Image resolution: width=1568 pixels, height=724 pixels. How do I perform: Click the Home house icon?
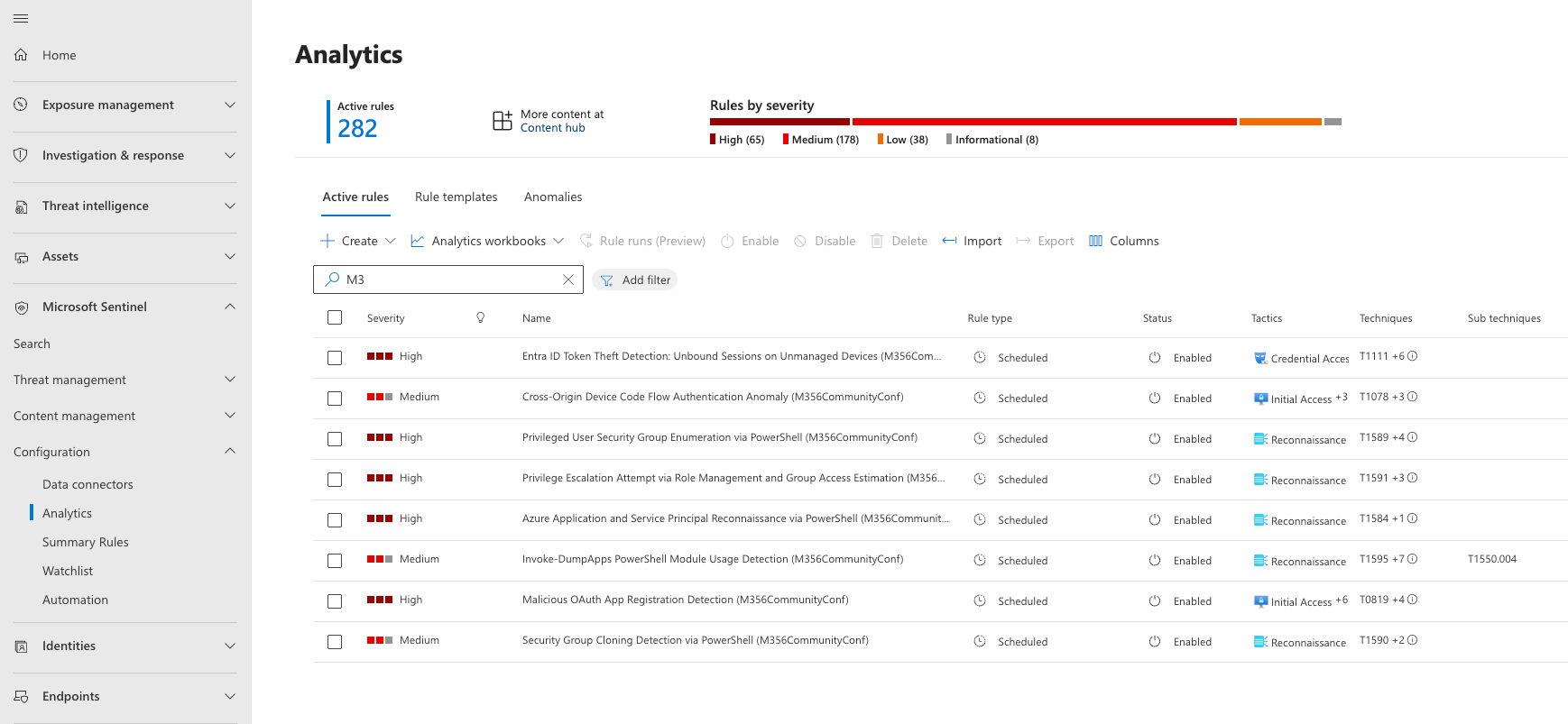coord(21,55)
